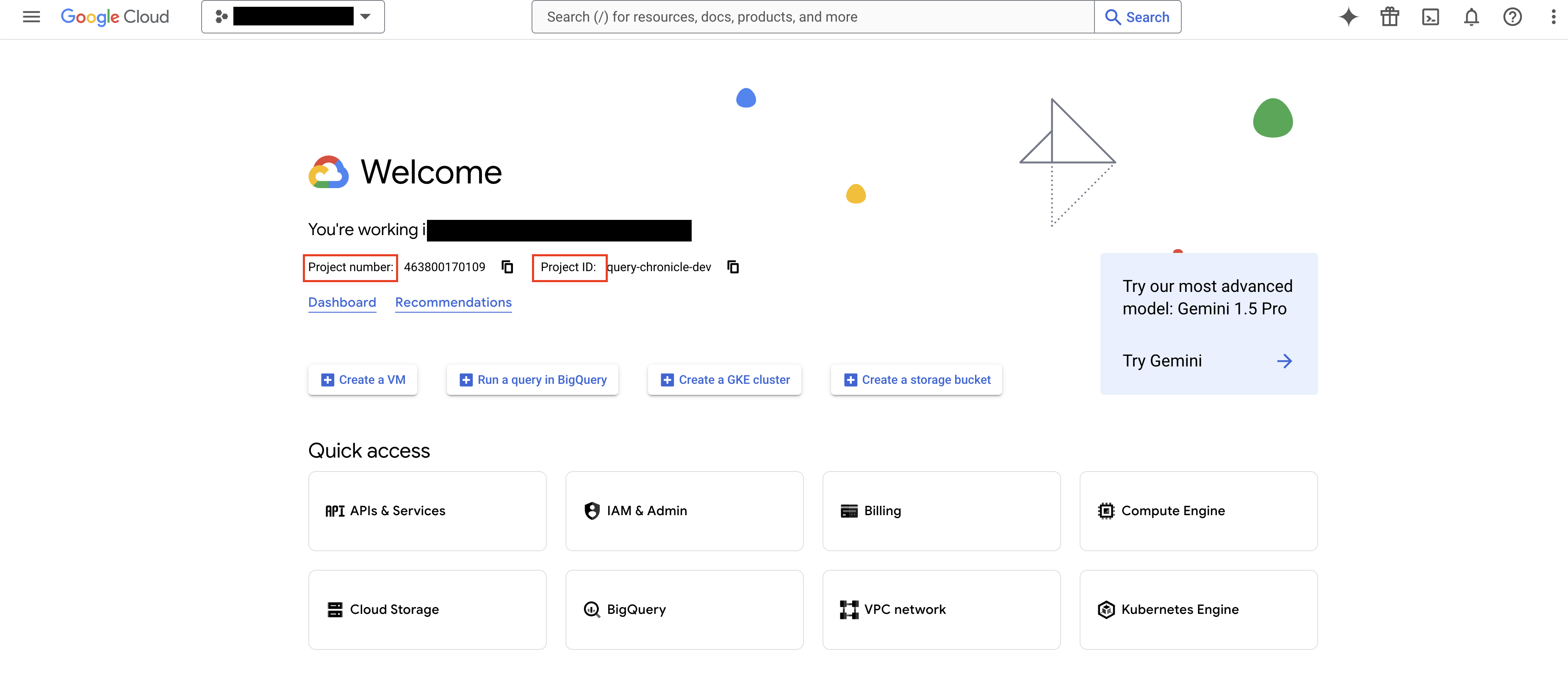Click Run a query in BigQuery

(x=532, y=380)
